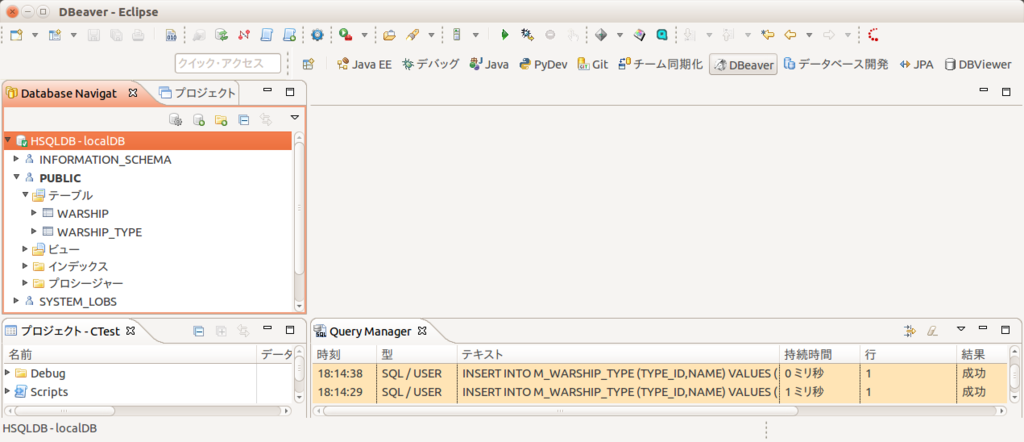Switch to the JPA perspective
Image resolution: width=1024 pixels, height=442 pixels.
tap(916, 64)
